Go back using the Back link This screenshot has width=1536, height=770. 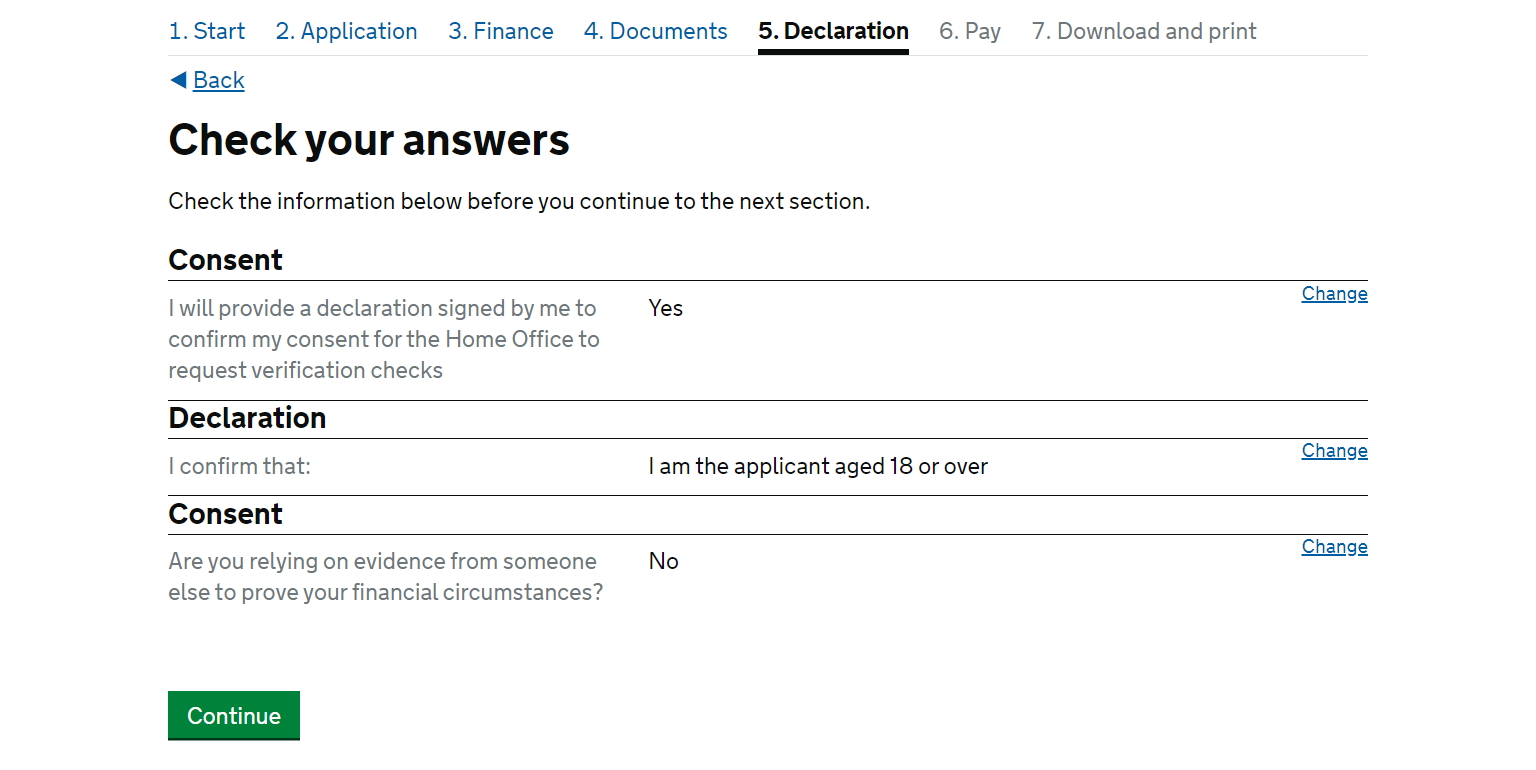click(219, 80)
